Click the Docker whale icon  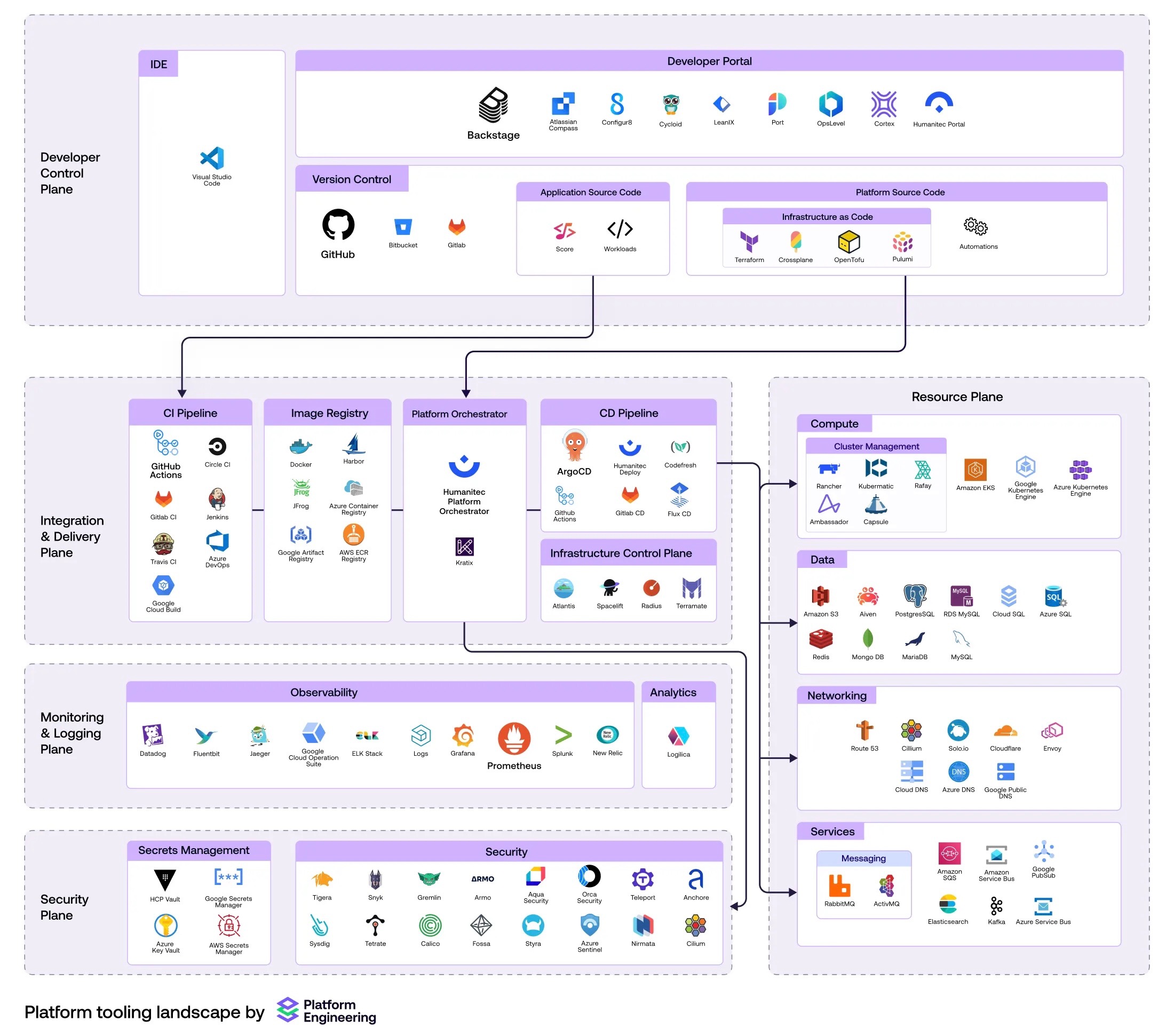tap(300, 446)
